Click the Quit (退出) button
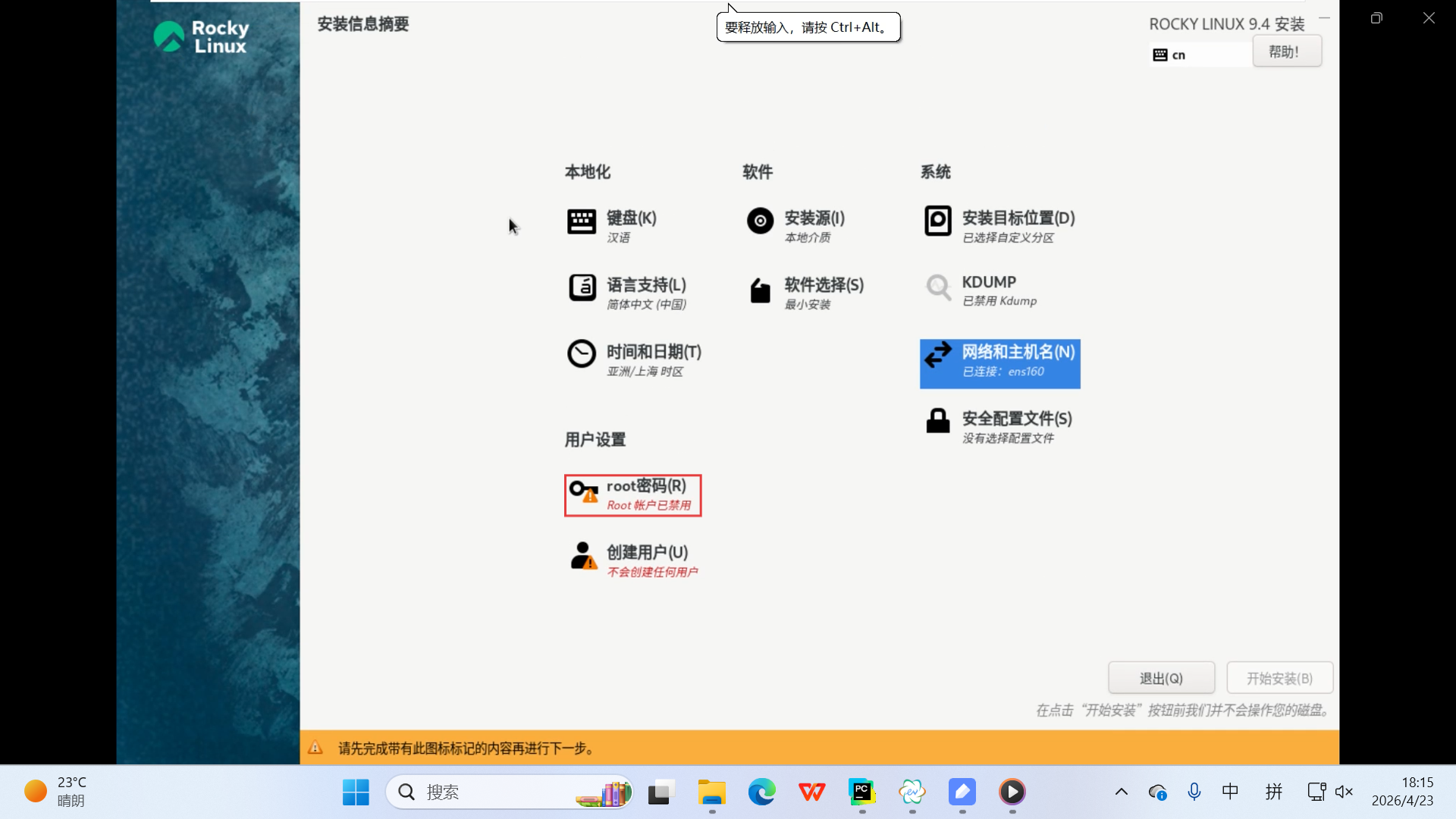 (1161, 678)
